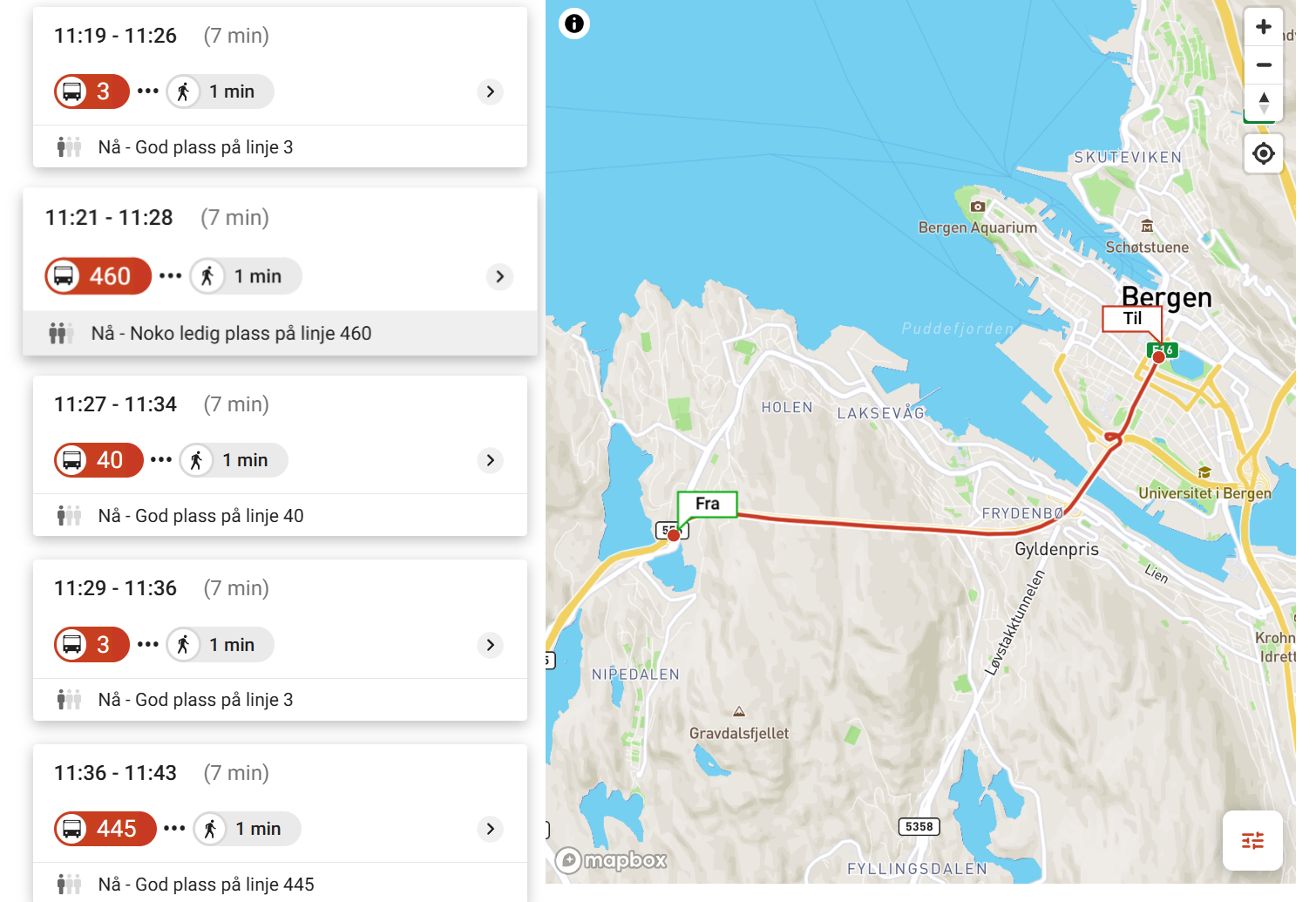This screenshot has height=902, width=1316.
Task: Click the line 460 bus badge
Action: click(x=98, y=276)
